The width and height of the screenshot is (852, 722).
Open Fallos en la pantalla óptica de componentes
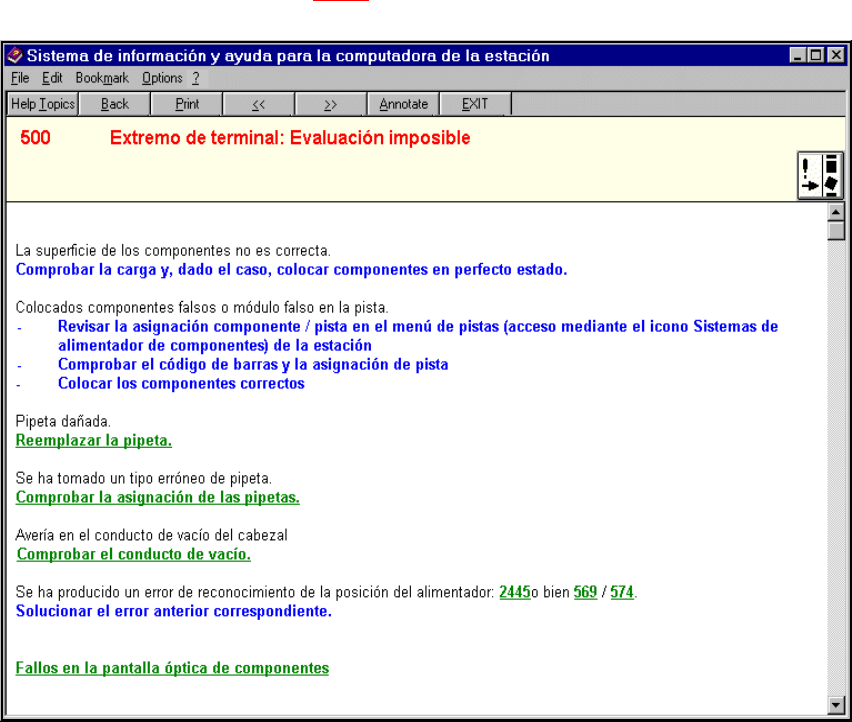172,668
